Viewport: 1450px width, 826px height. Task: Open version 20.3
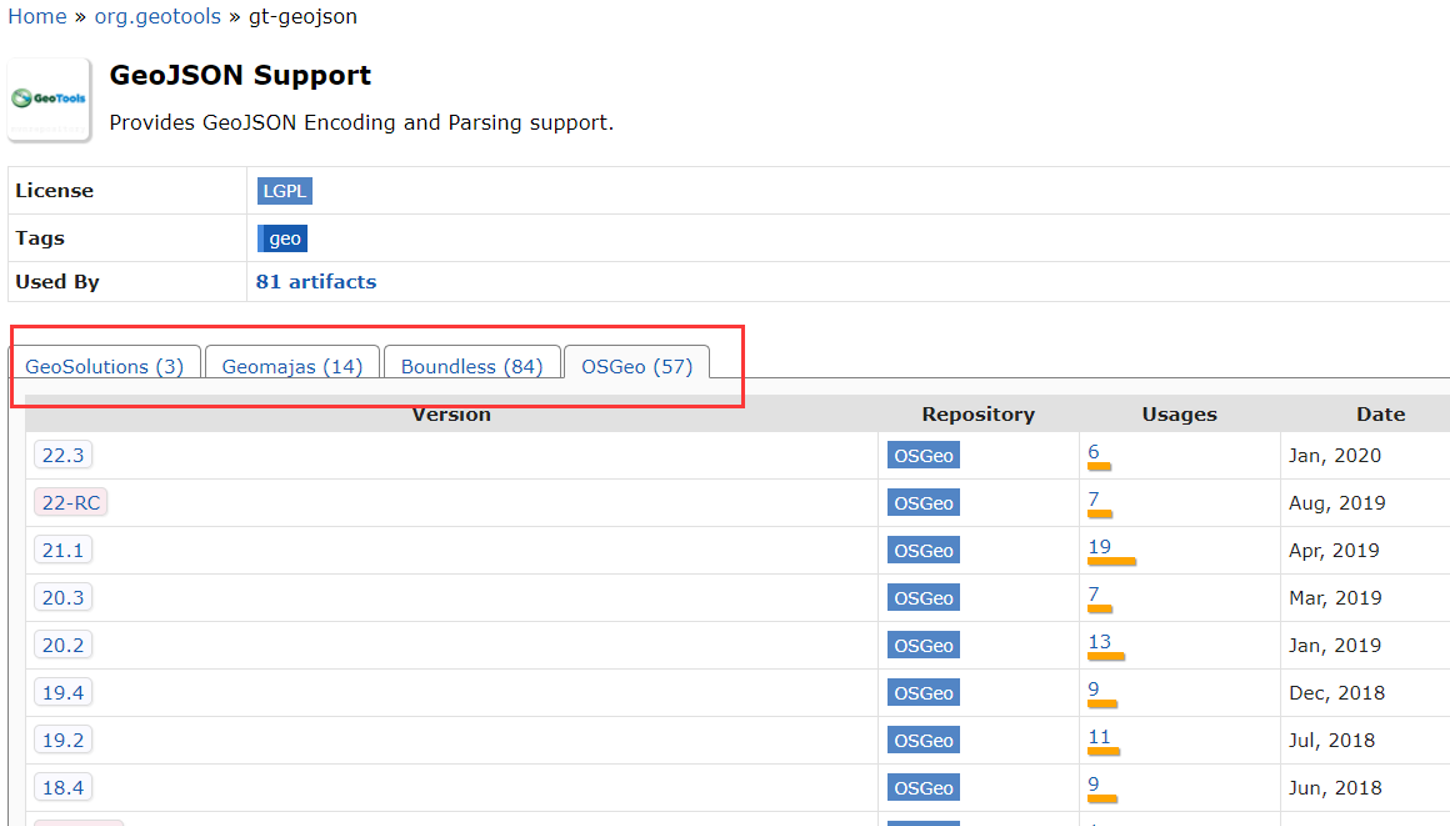point(63,597)
